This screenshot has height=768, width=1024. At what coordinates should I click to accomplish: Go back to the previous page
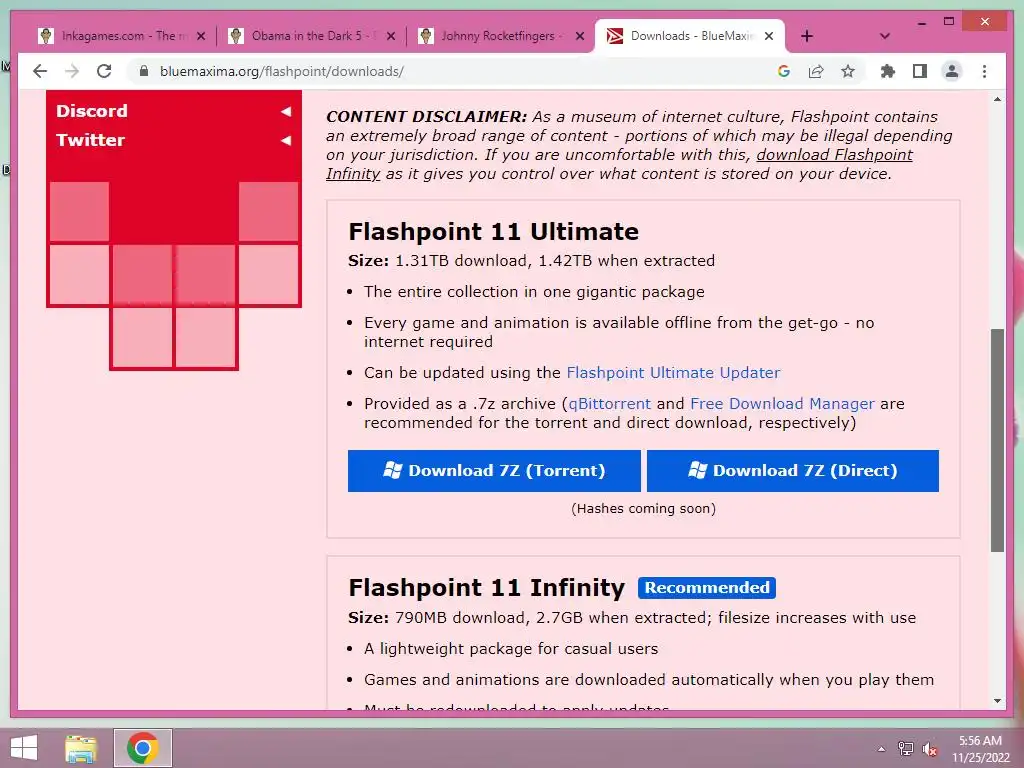pos(40,71)
